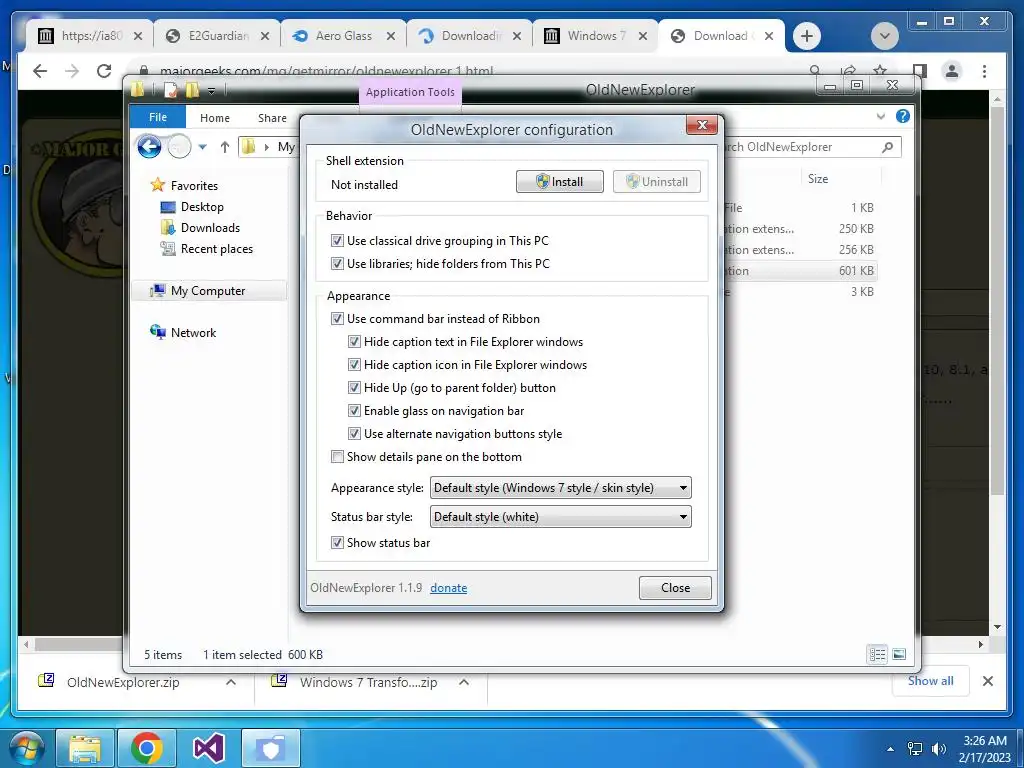
Task: Open the Application Tools contextual tab
Action: pyautogui.click(x=410, y=92)
